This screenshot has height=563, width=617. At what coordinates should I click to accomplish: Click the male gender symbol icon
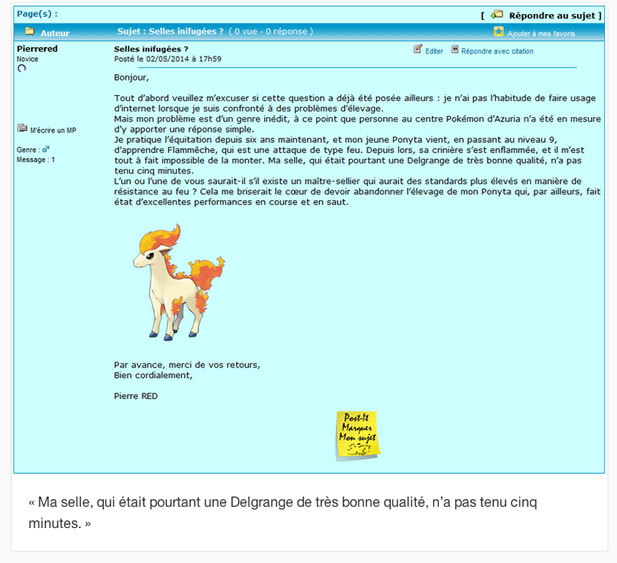[46, 149]
